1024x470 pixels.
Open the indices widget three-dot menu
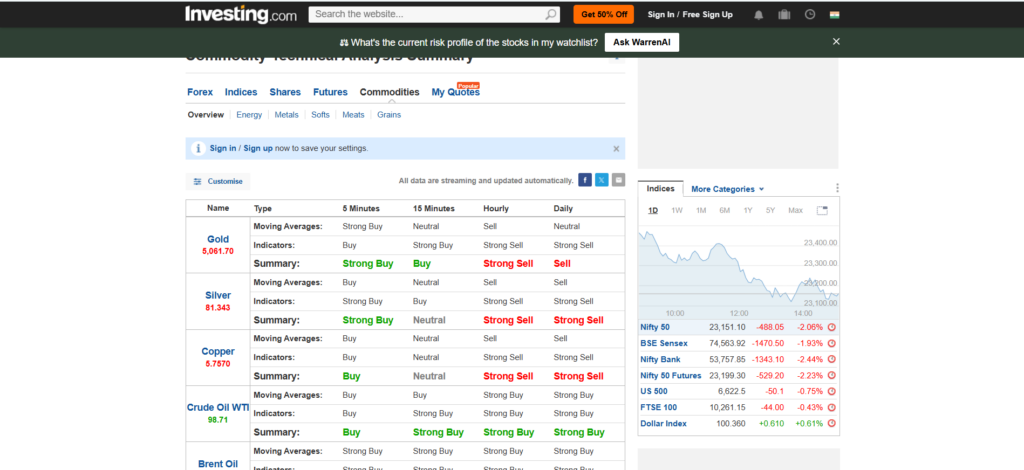tap(837, 188)
